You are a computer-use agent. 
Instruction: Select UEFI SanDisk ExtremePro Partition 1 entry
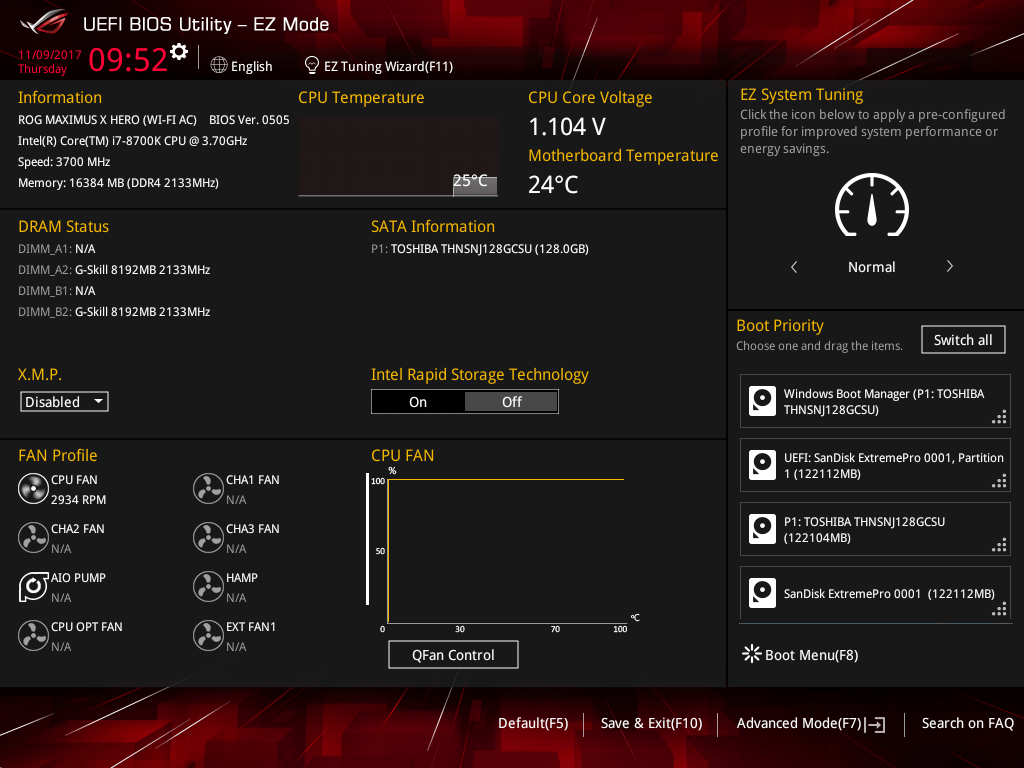(x=875, y=465)
